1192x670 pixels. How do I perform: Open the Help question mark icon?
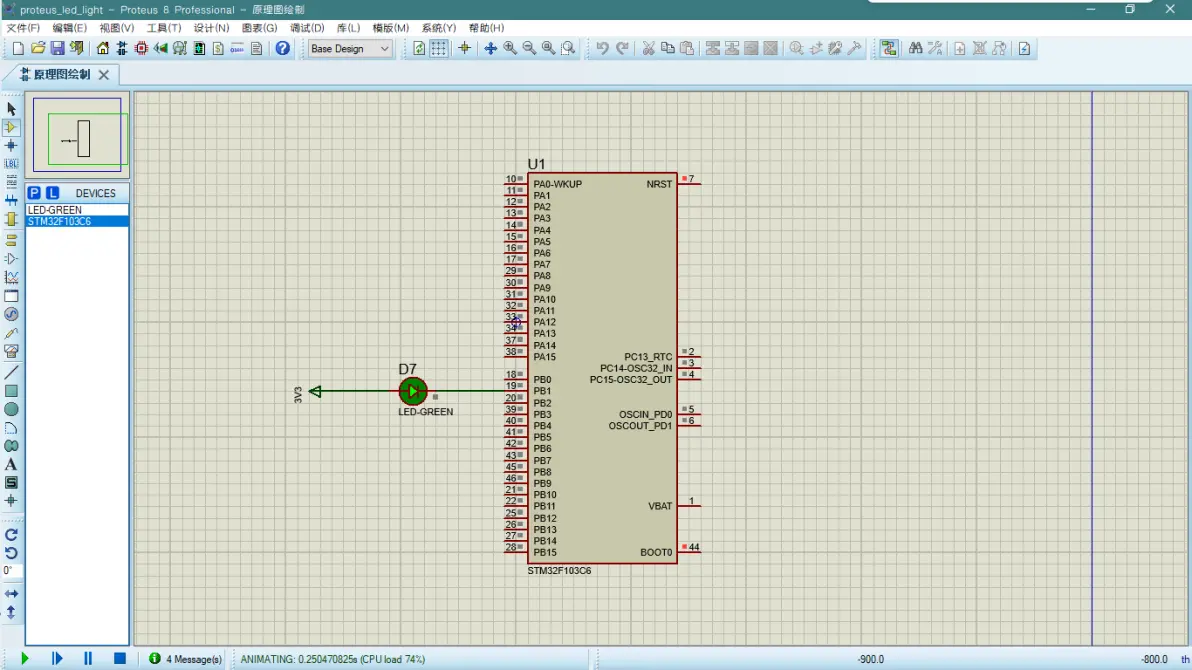(x=283, y=48)
